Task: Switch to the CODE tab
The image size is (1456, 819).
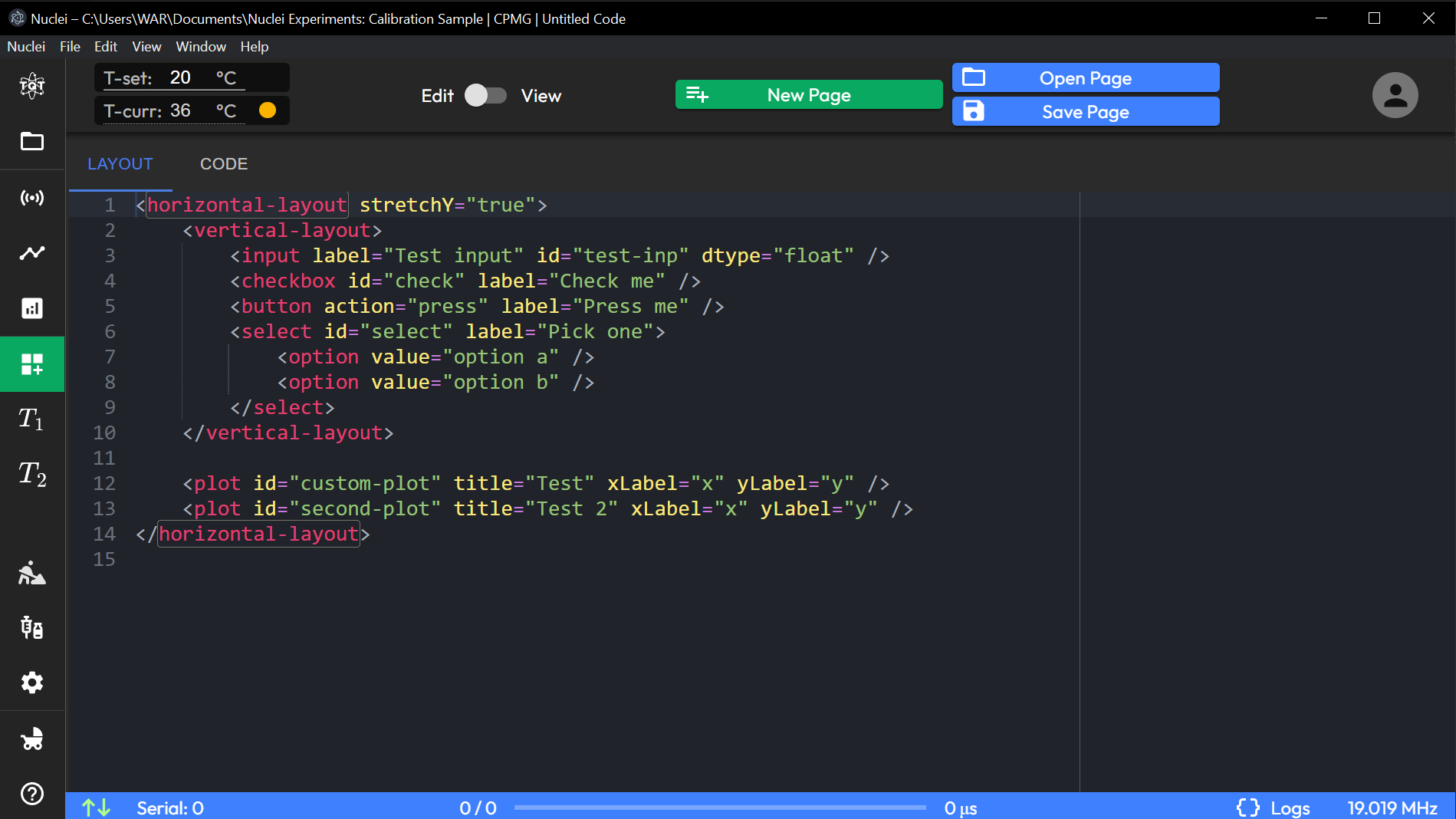Action: (224, 164)
